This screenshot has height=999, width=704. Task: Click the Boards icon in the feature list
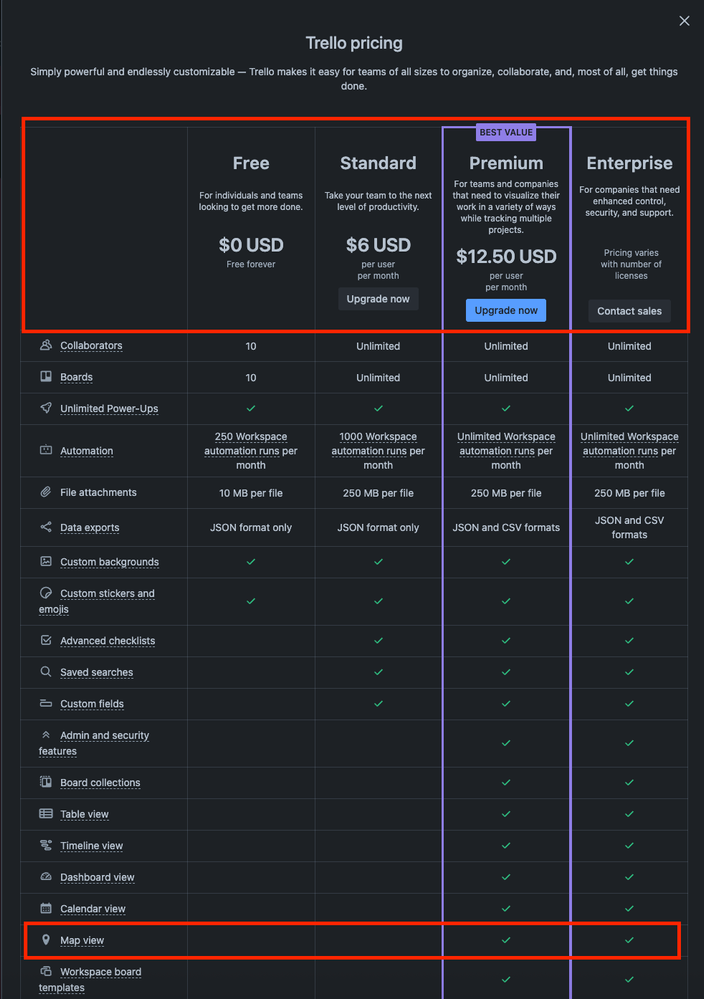pos(44,377)
